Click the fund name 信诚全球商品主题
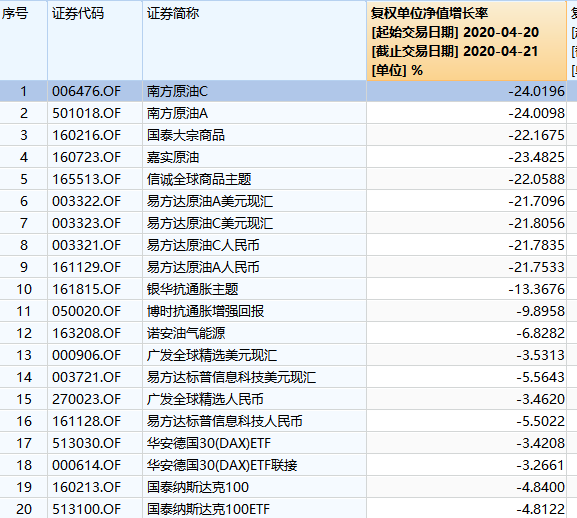 tap(199, 180)
